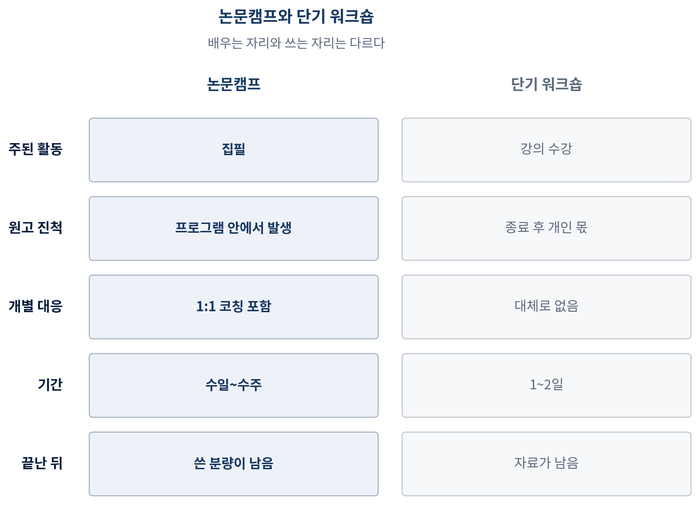Select the 집필 cell
The image size is (700, 505).
click(233, 150)
